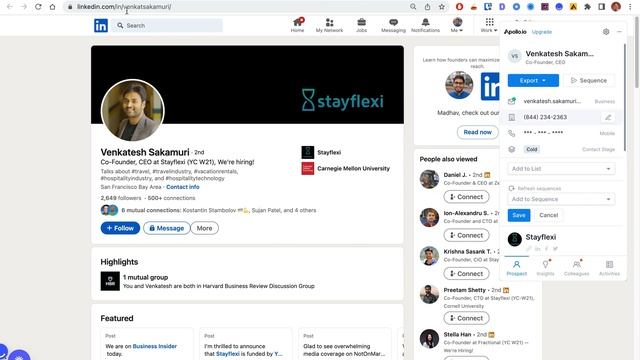Click the business email row in Apollo

562,101
